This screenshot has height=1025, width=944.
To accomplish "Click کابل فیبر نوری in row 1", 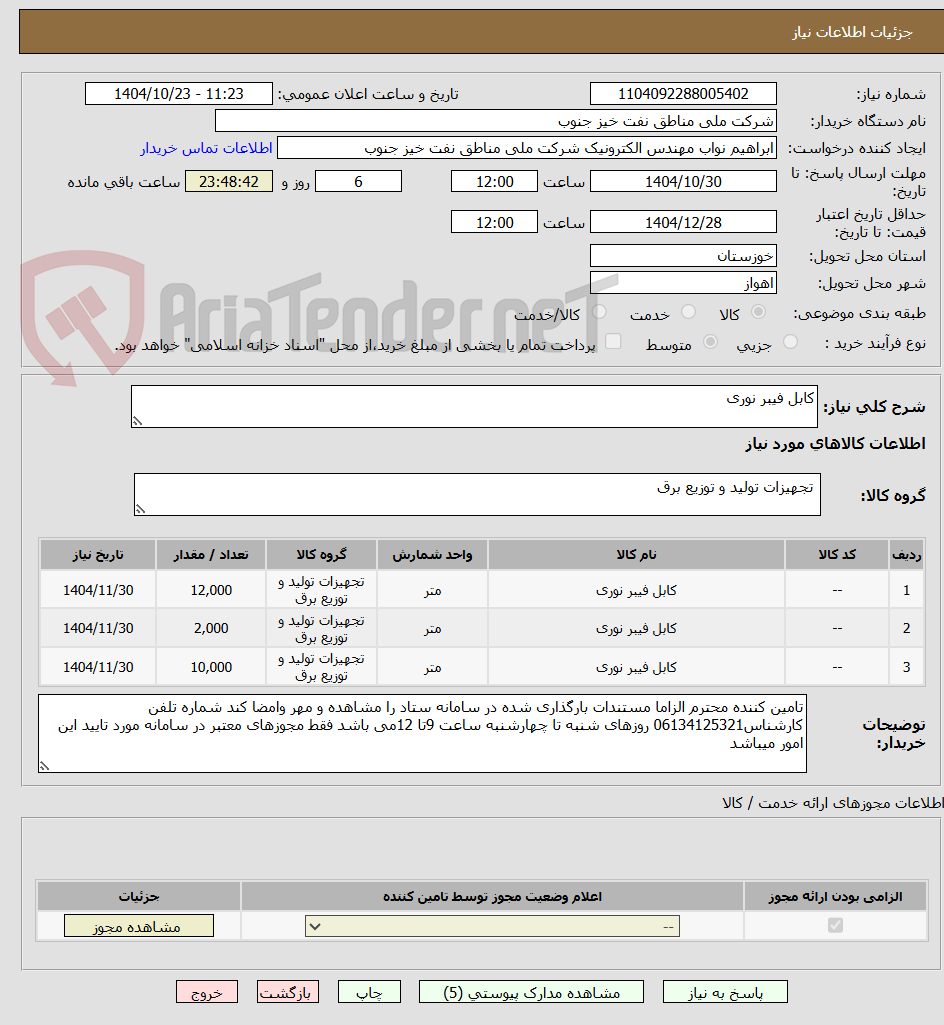I will (636, 590).
